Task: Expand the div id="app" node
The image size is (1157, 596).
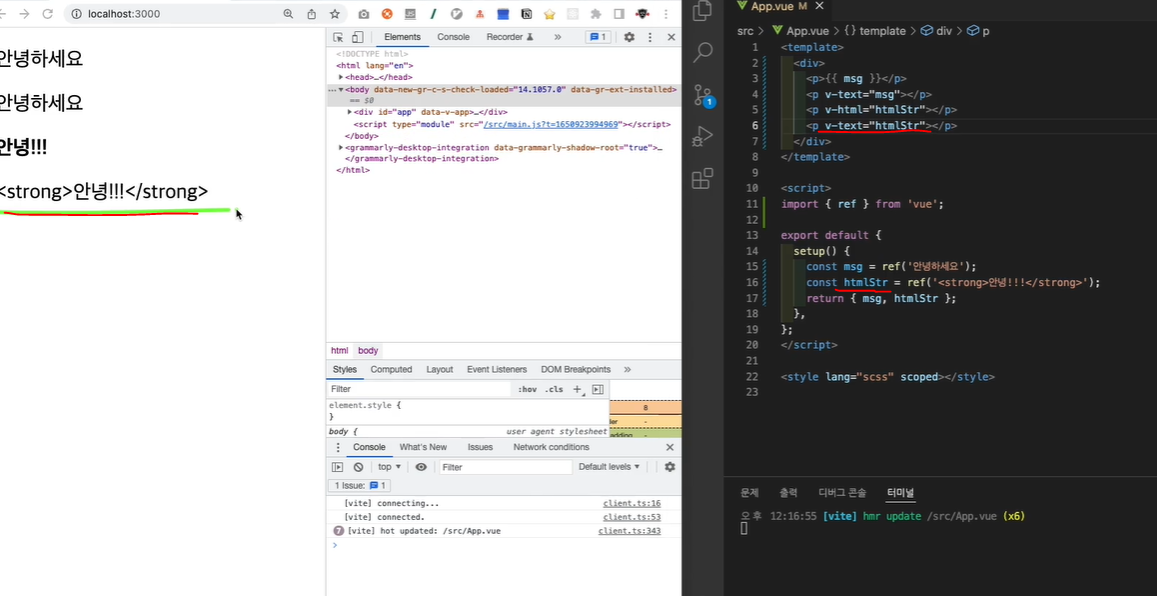Action: [x=350, y=112]
